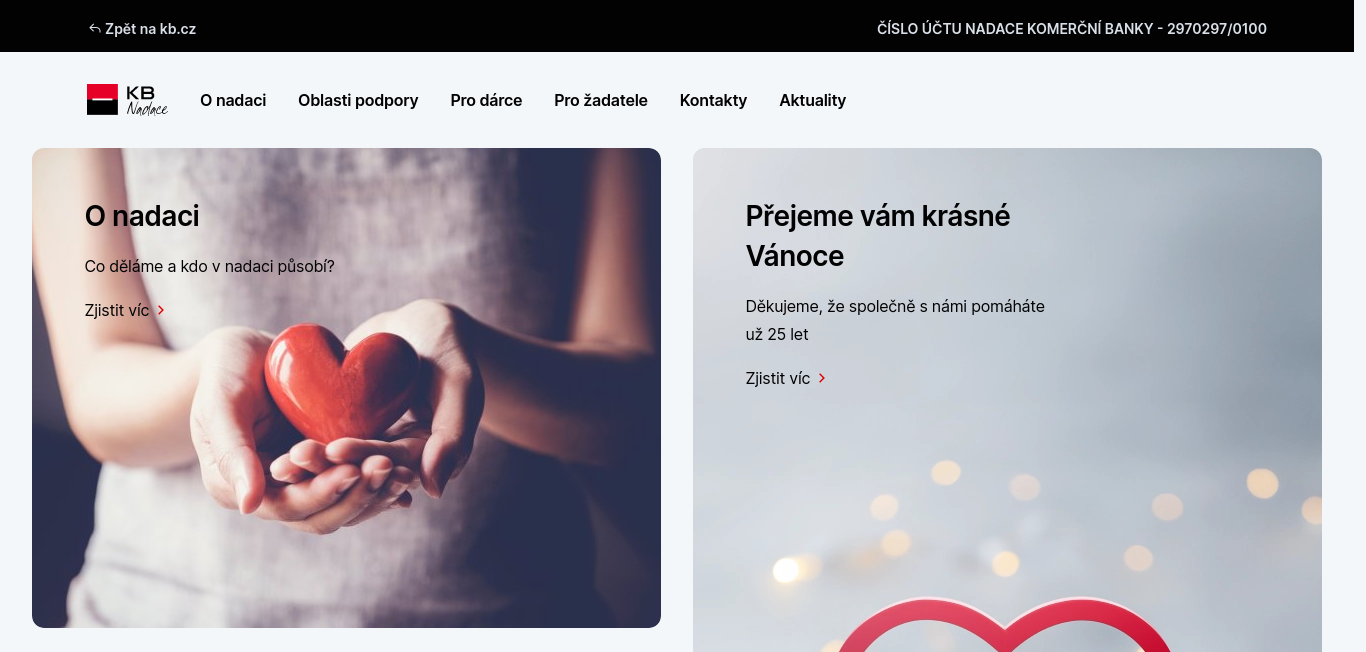Click the back arrow beside Zpět na kb.cz

click(x=95, y=28)
